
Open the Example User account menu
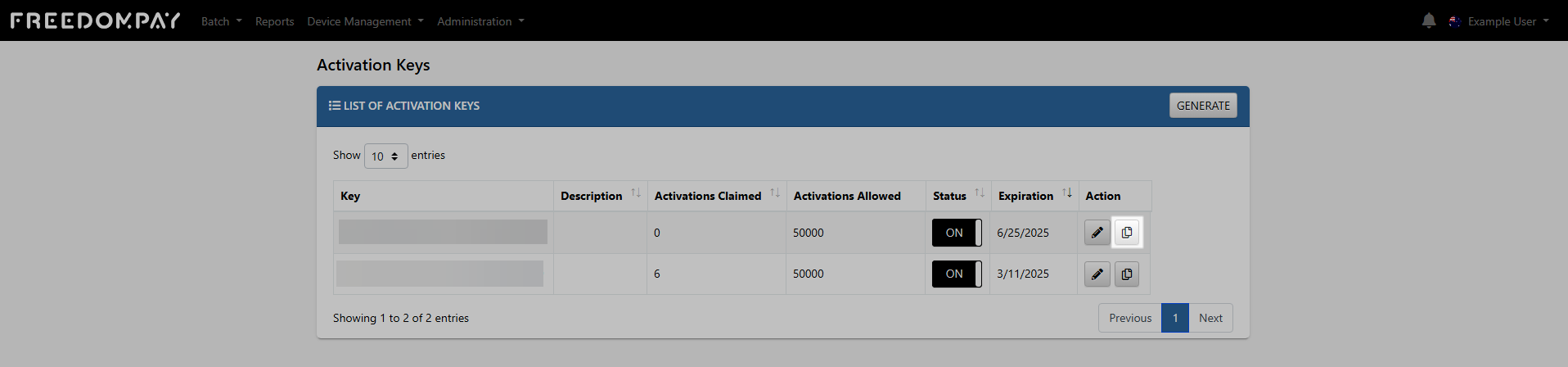[x=1501, y=21]
